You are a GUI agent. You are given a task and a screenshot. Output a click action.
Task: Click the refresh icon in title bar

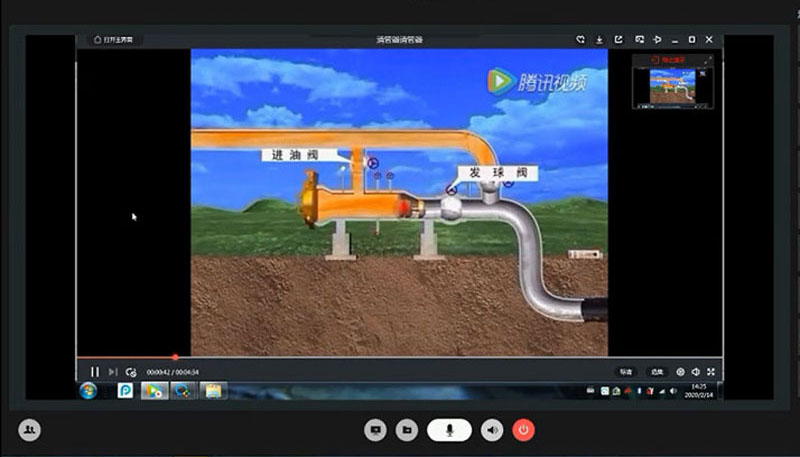(x=579, y=40)
